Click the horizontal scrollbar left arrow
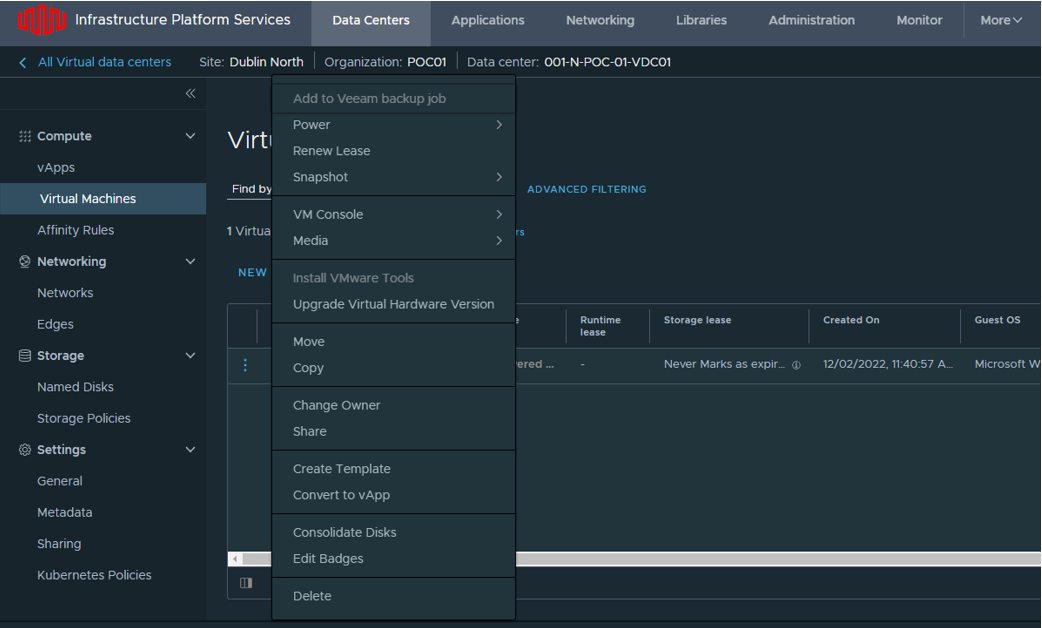Screen dimensions: 1042x628 [x=235, y=559]
